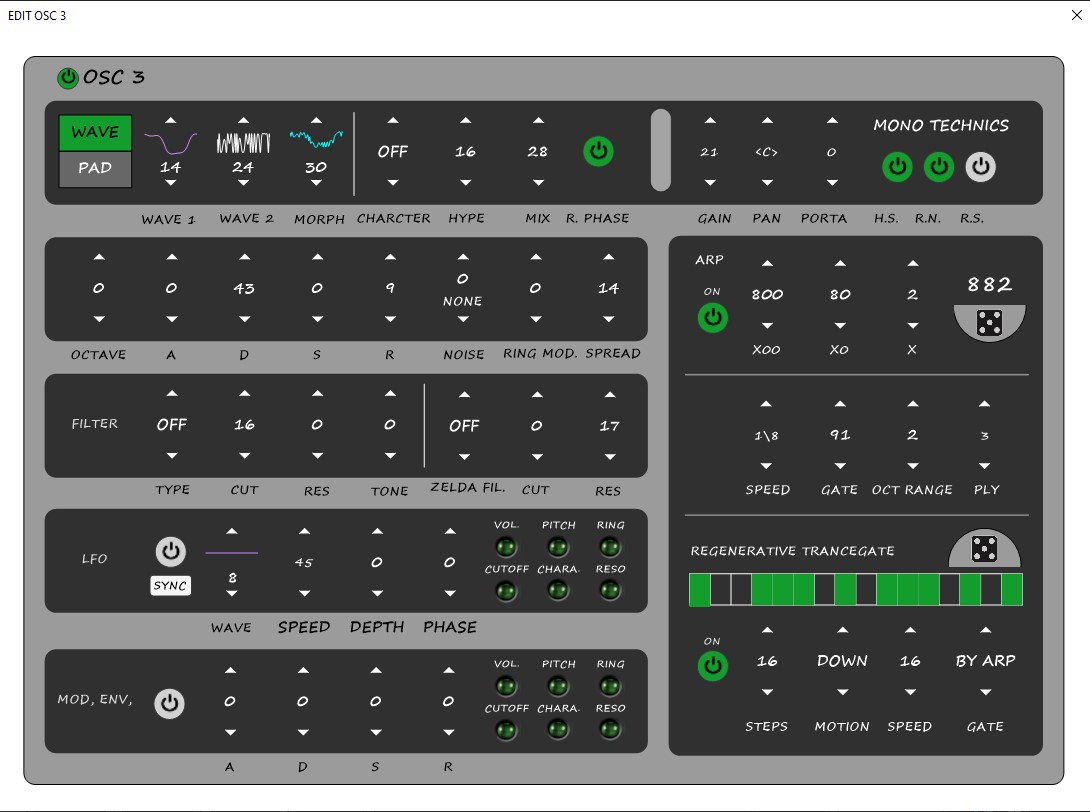Turn off the ARP ON switch
Image resolution: width=1090 pixels, height=812 pixels.
point(712,319)
